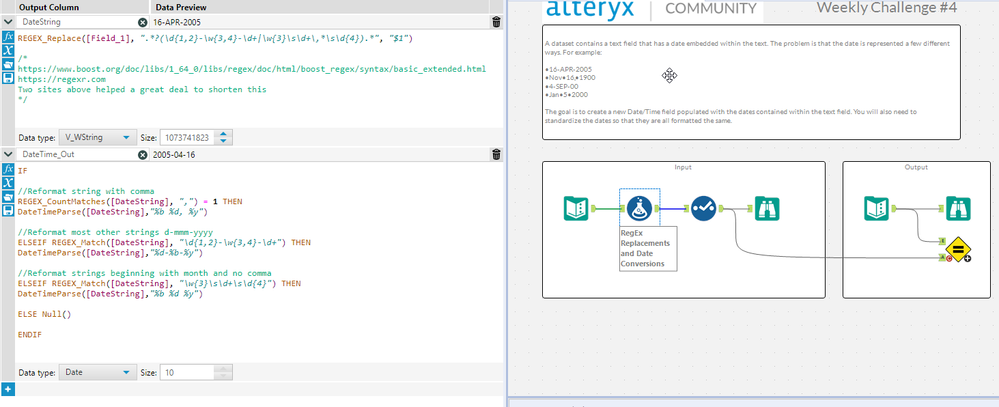The image size is (999, 407).
Task: Select the Input Data tool in Input container
Action: click(x=576, y=208)
